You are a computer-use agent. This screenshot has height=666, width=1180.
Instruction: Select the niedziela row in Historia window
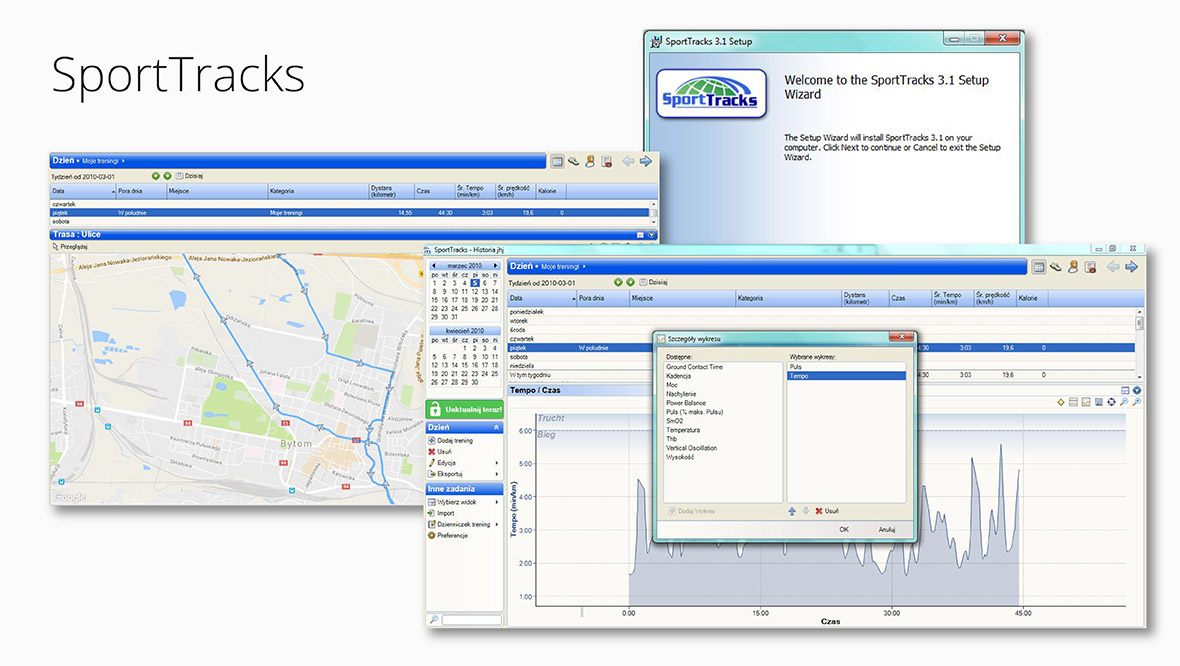[x=822, y=366]
